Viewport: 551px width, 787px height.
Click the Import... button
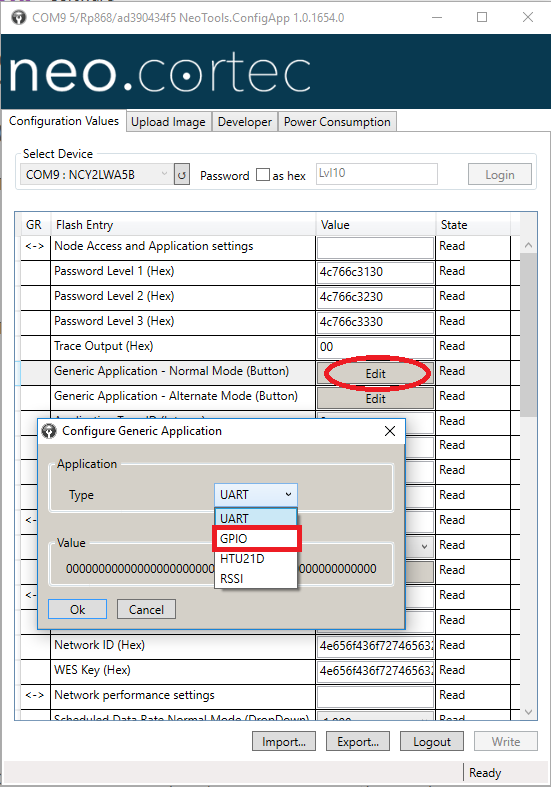(284, 742)
